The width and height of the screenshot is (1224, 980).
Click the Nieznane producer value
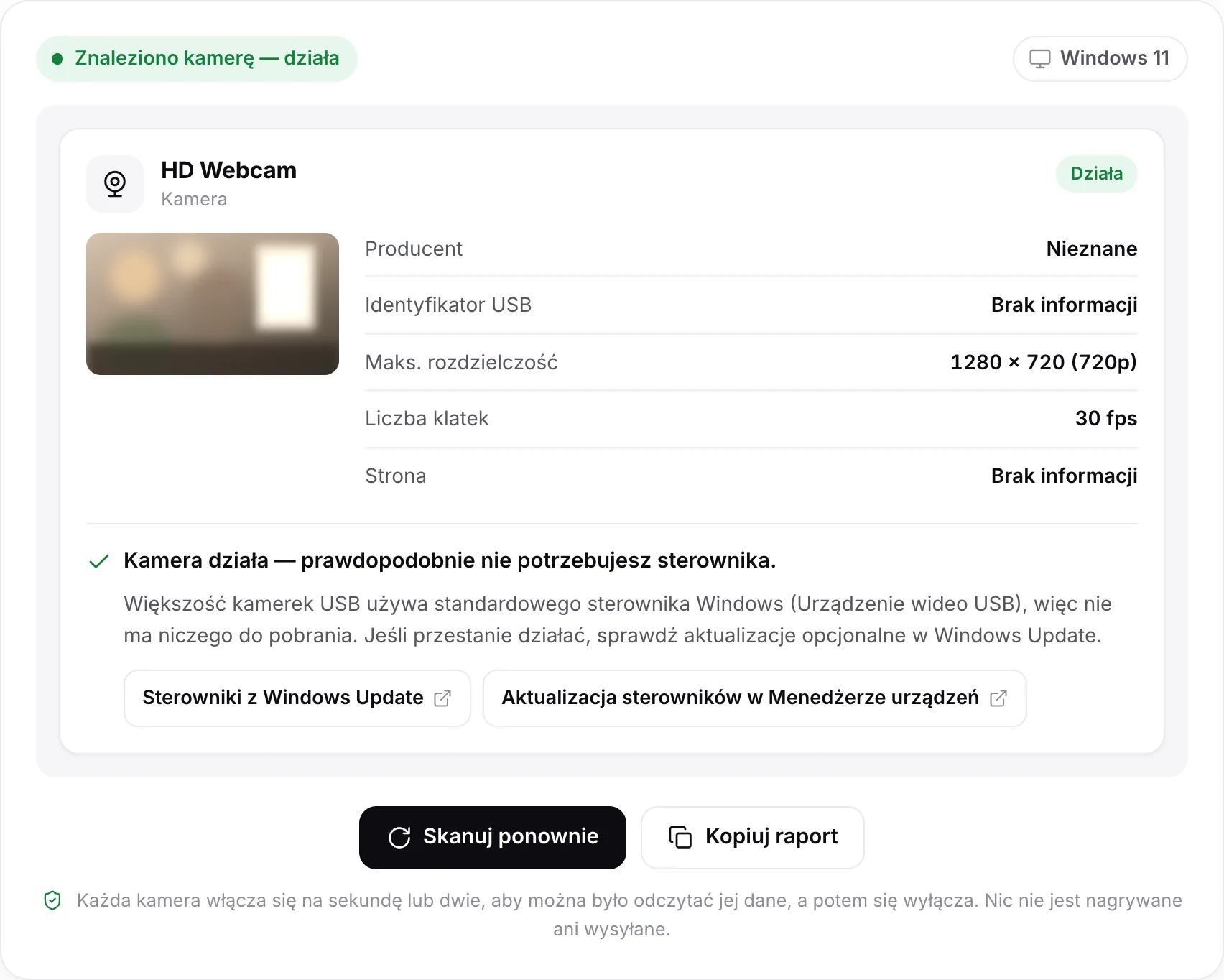pos(1092,249)
